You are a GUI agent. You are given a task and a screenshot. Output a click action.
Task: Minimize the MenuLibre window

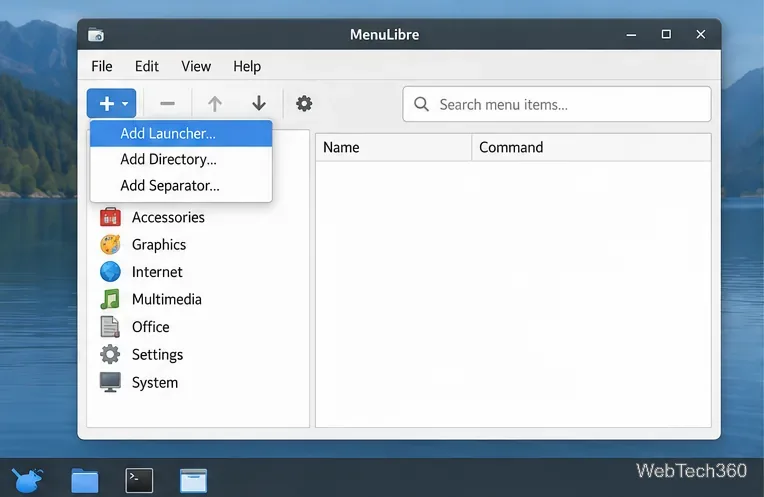[631, 35]
